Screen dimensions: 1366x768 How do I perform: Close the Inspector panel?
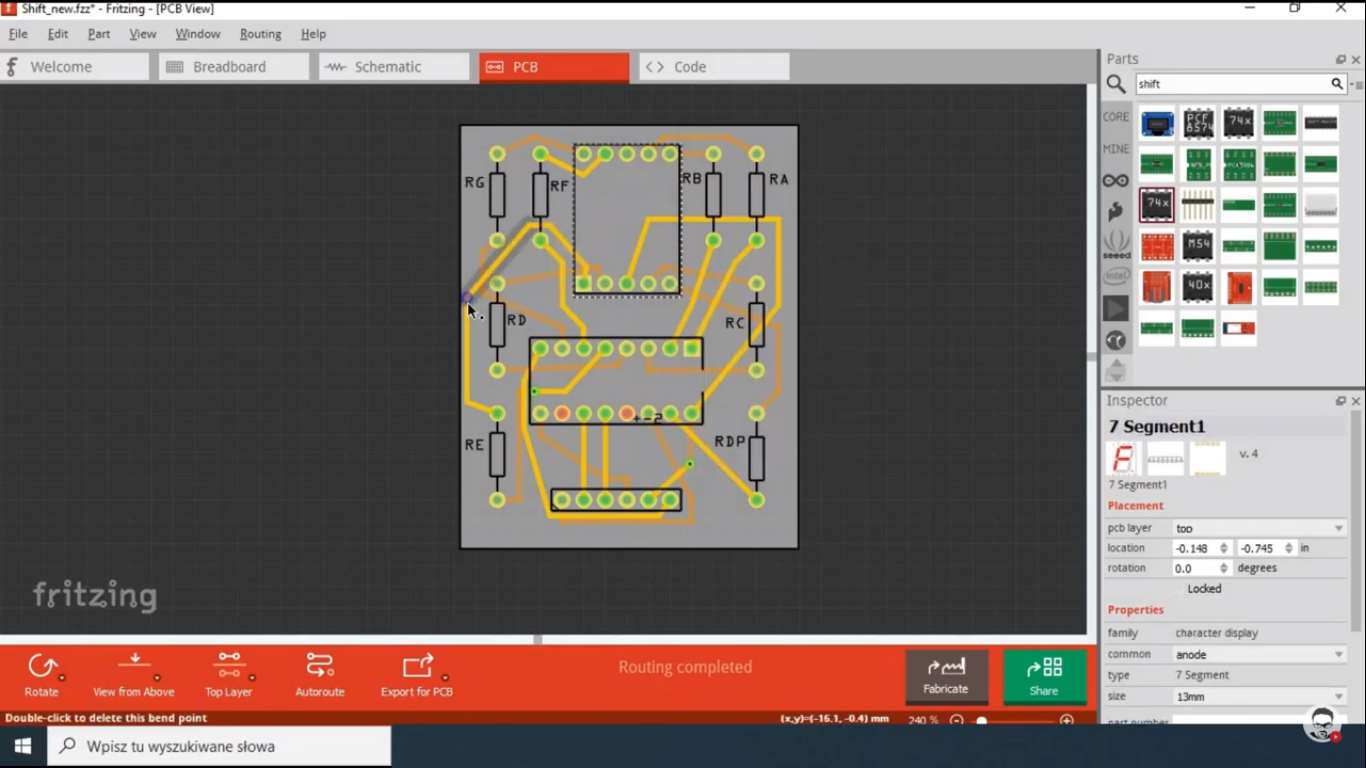click(1356, 401)
